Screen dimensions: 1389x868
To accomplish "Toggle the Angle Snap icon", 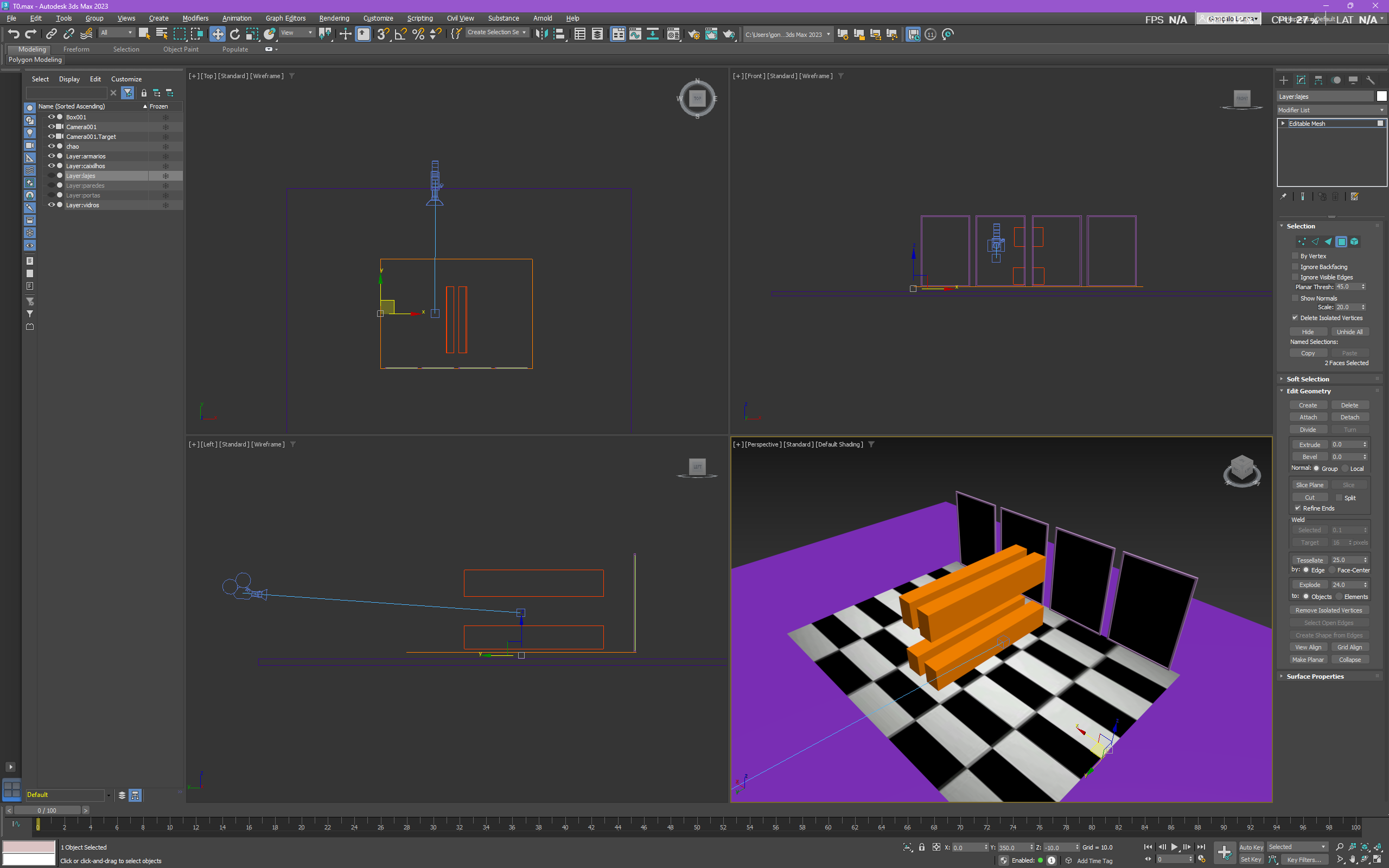I will 400,34.
